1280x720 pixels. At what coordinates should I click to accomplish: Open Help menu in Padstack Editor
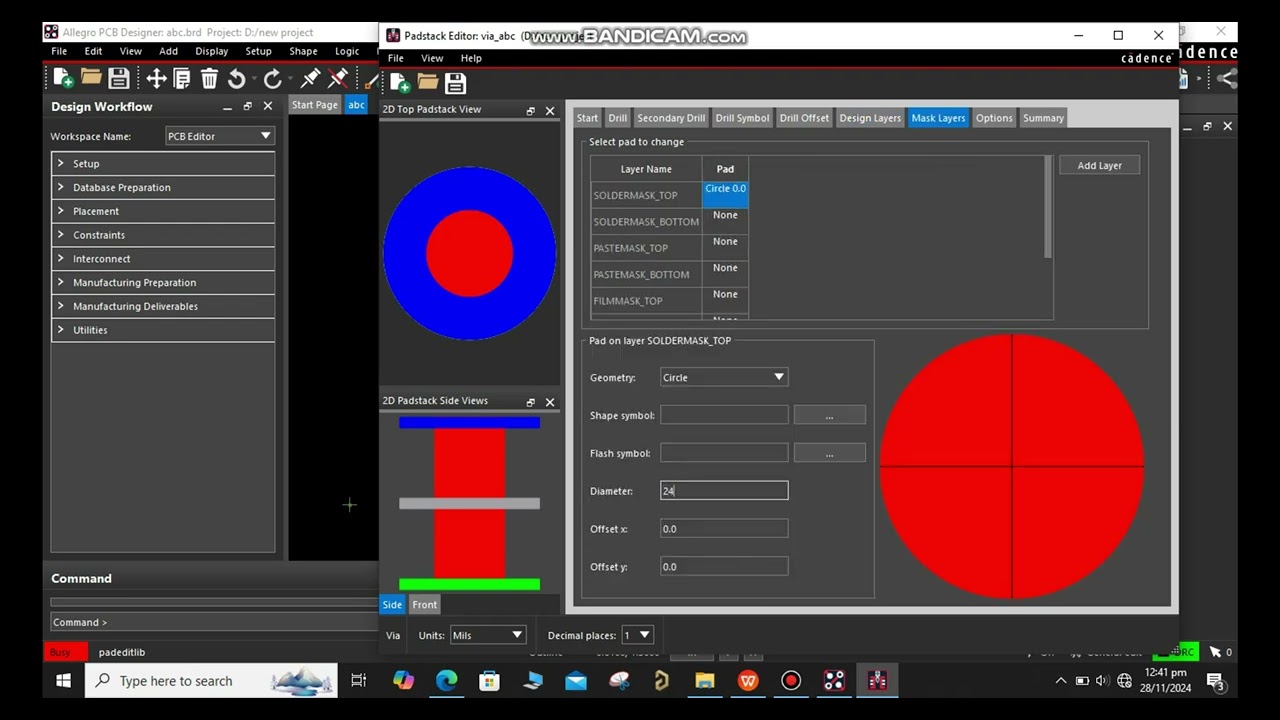(471, 58)
